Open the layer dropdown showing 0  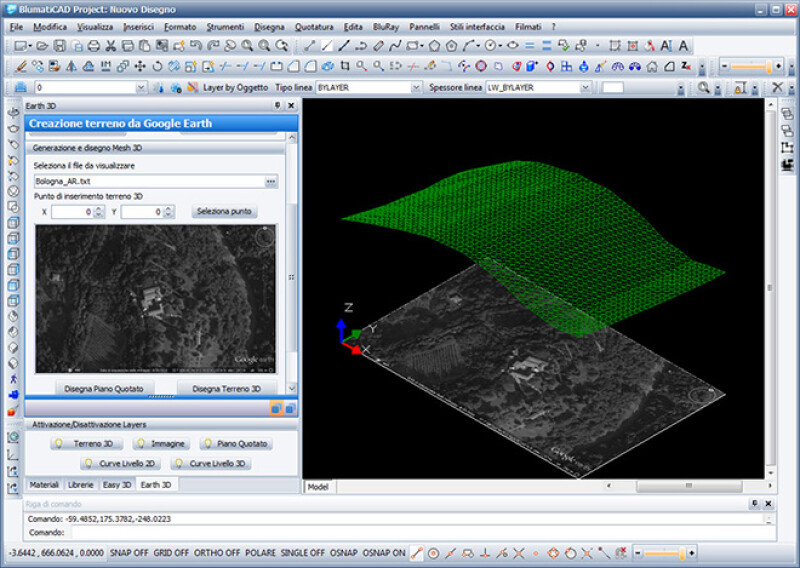tap(141, 88)
